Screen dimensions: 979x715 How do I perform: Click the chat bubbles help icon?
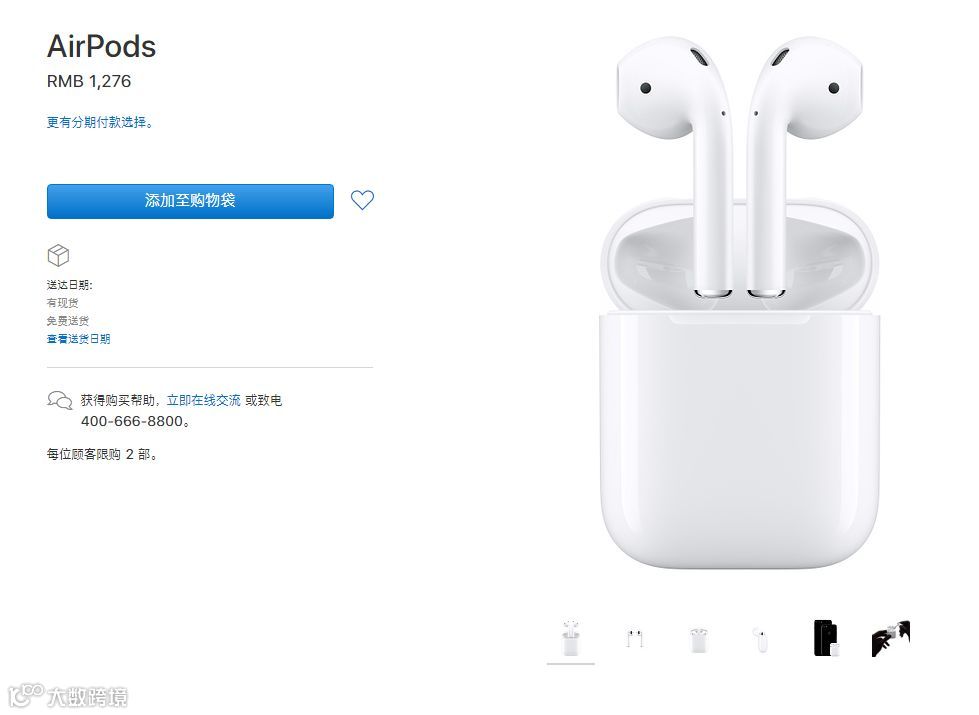[60, 400]
